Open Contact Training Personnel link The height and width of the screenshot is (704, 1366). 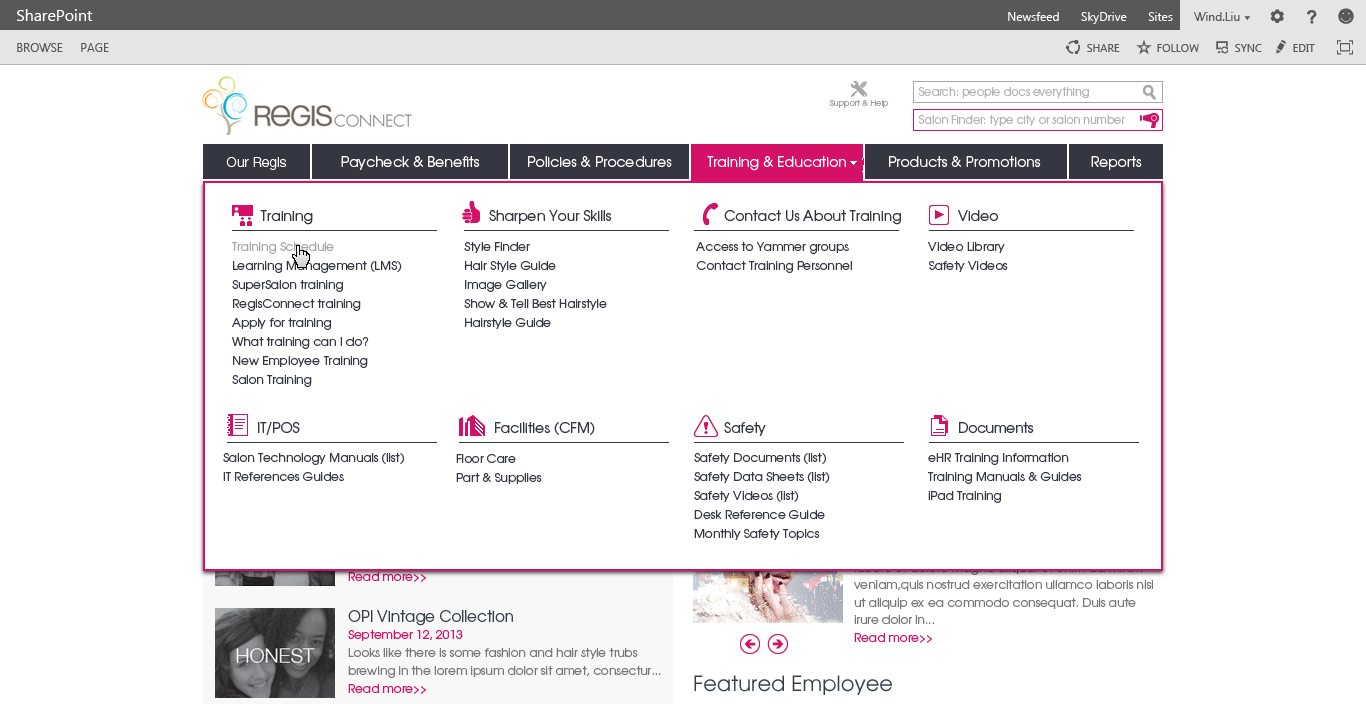coord(774,266)
